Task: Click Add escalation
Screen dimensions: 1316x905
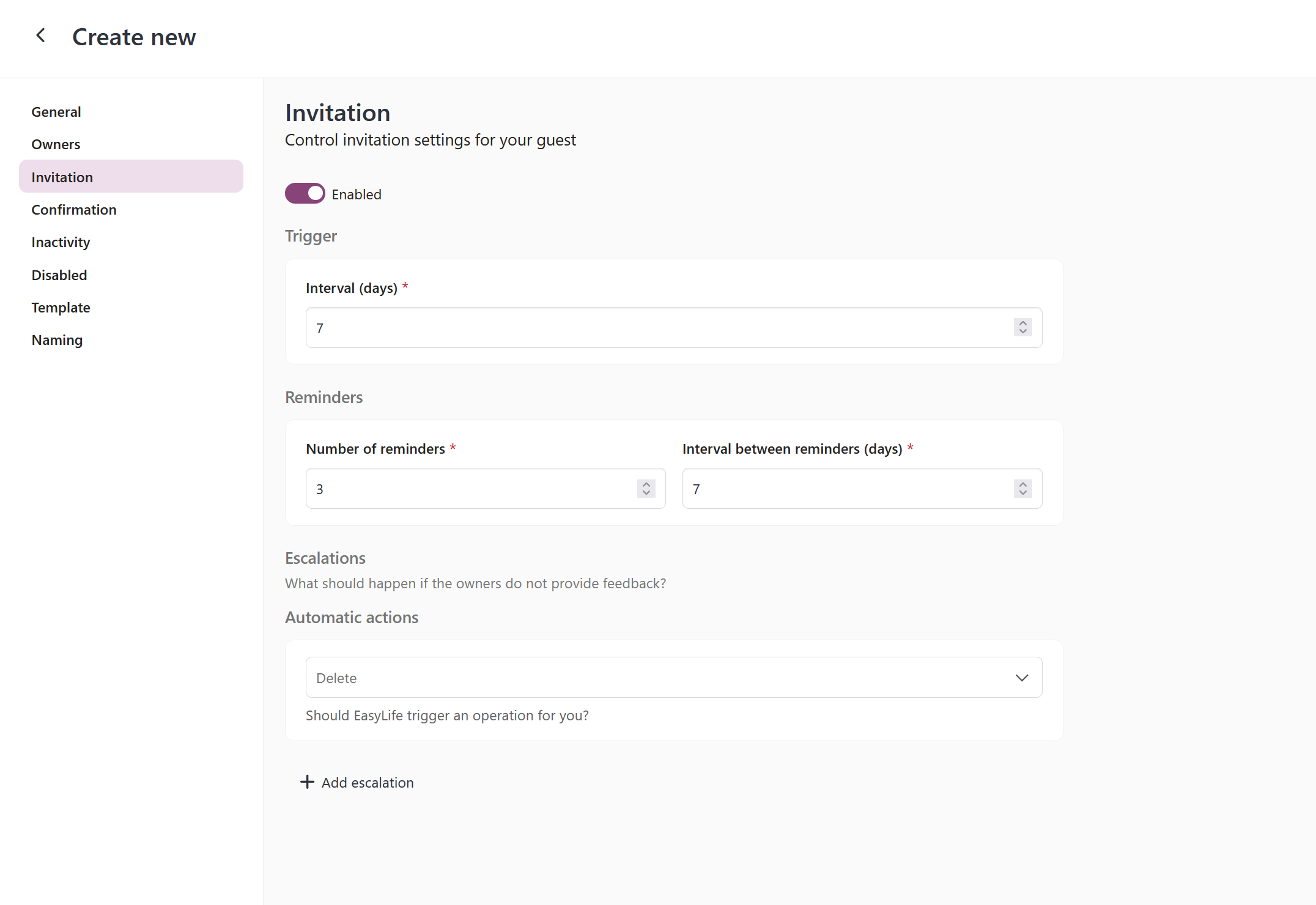Action: (367, 782)
